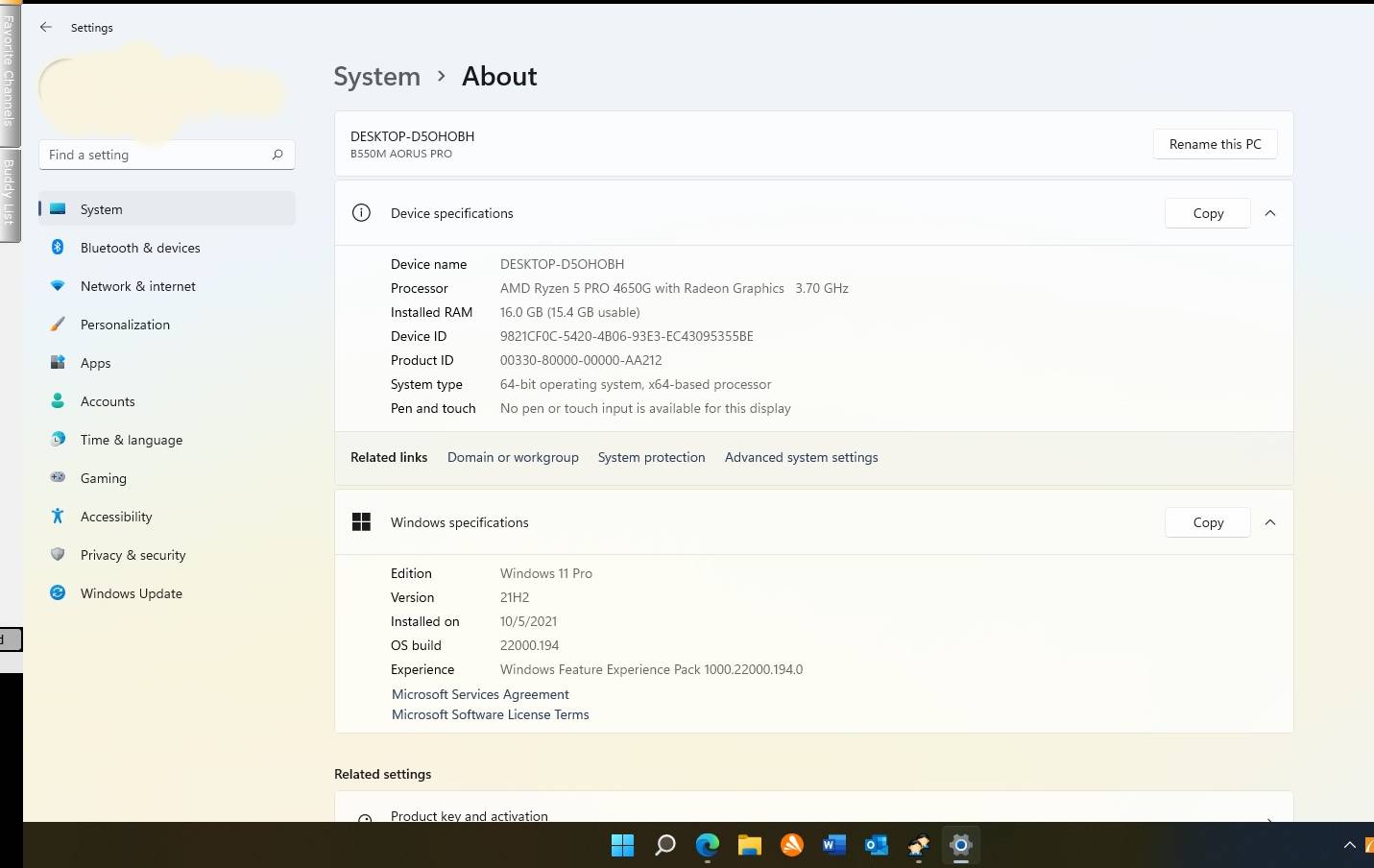The image size is (1374, 868).
Task: Copy the Windows specifications
Action: point(1208,522)
